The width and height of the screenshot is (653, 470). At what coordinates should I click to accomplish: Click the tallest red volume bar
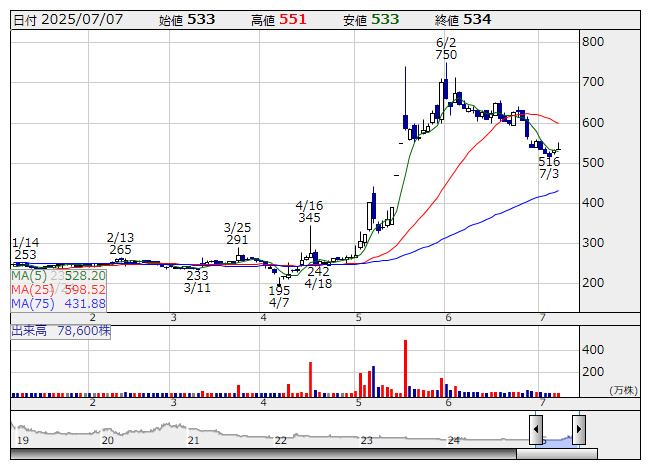pos(406,367)
